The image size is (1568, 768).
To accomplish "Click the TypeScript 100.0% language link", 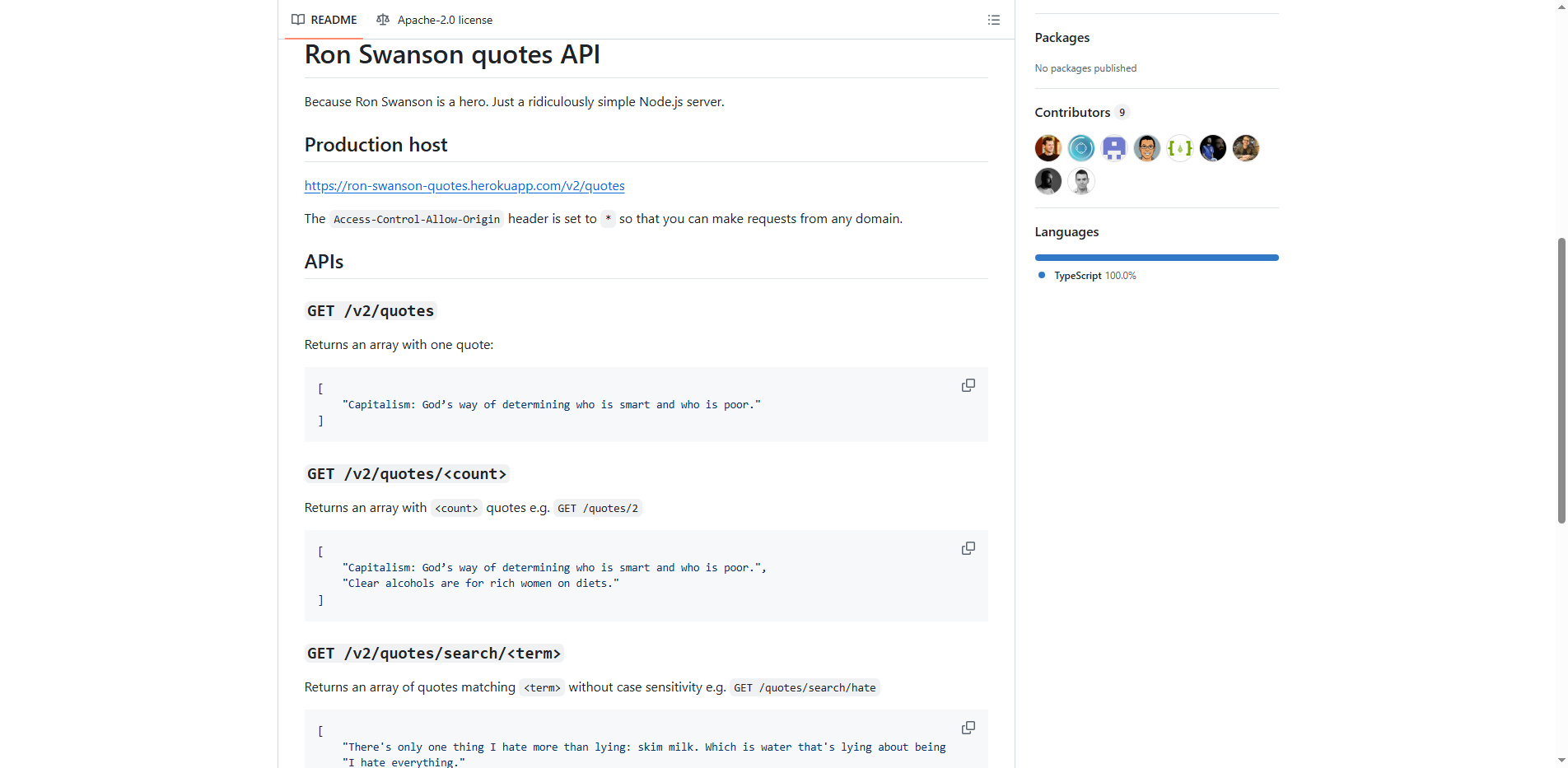I will tap(1095, 275).
